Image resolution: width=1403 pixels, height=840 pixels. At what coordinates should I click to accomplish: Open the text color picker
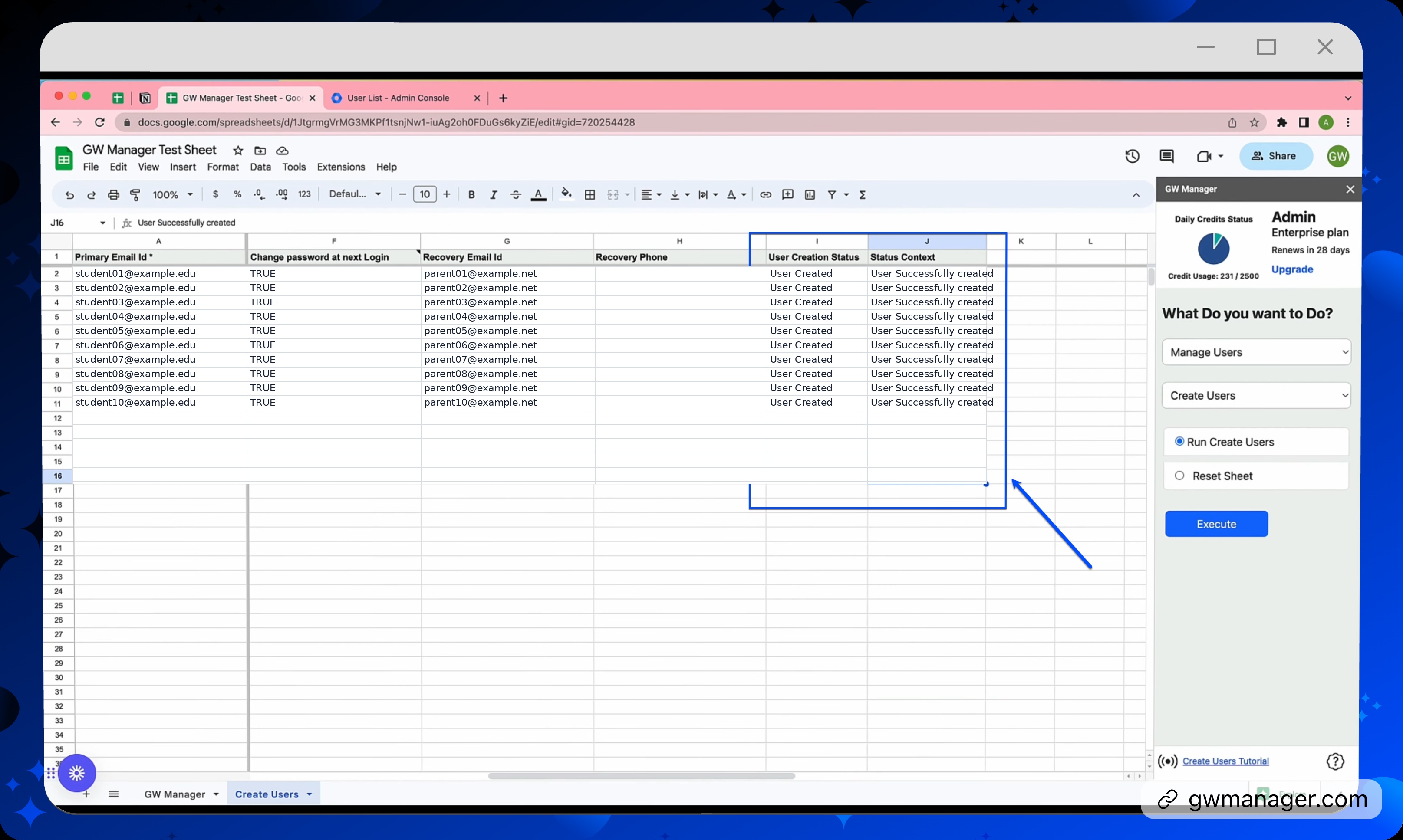[x=538, y=195]
